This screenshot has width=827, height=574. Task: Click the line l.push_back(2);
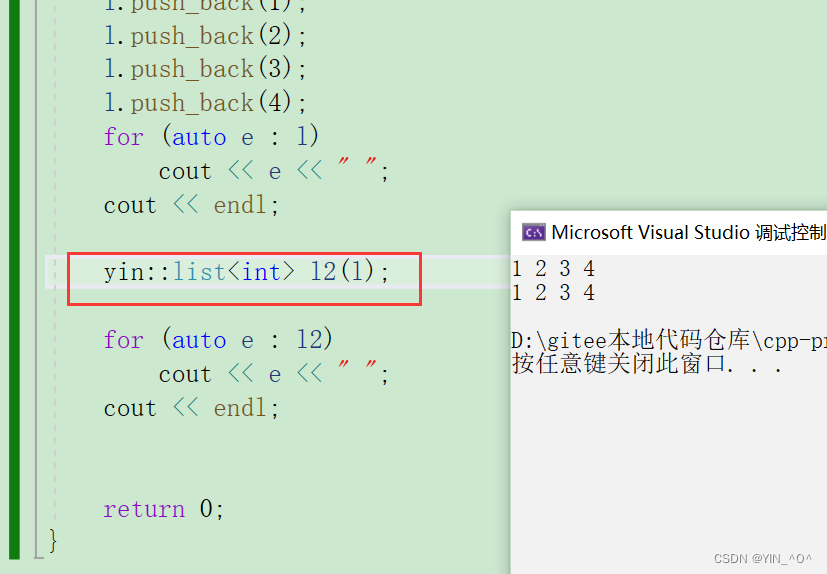coord(205,36)
